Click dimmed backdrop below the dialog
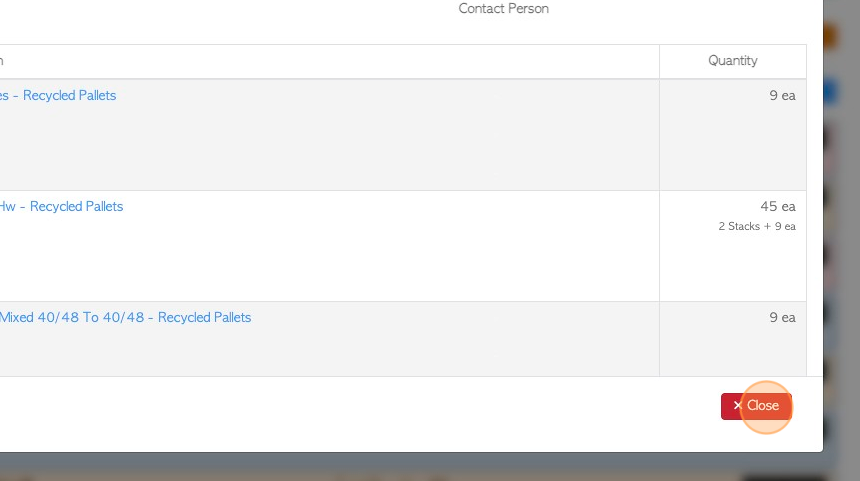Viewport: 860px width, 481px height. click(384, 467)
